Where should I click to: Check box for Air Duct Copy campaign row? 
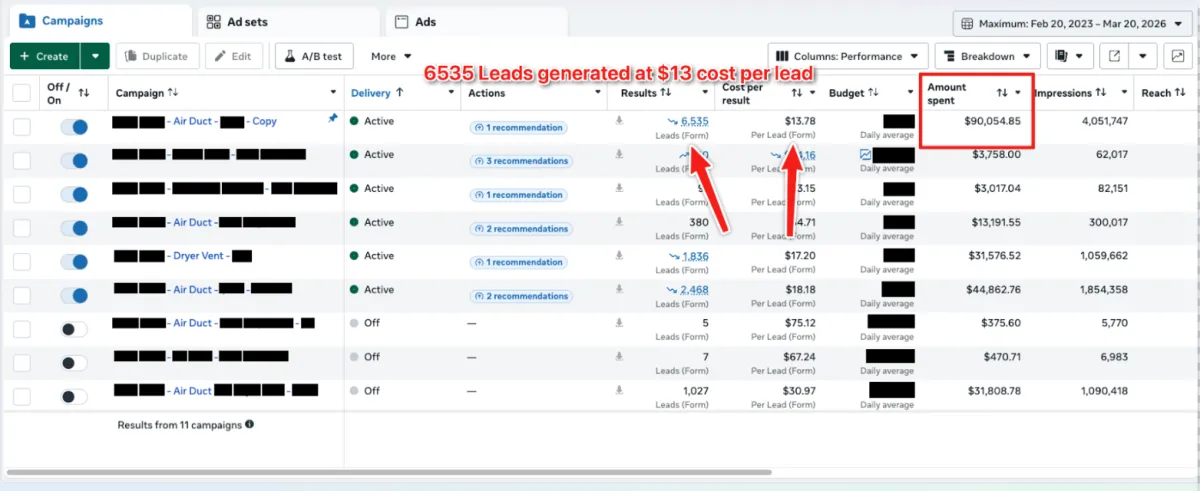21,127
